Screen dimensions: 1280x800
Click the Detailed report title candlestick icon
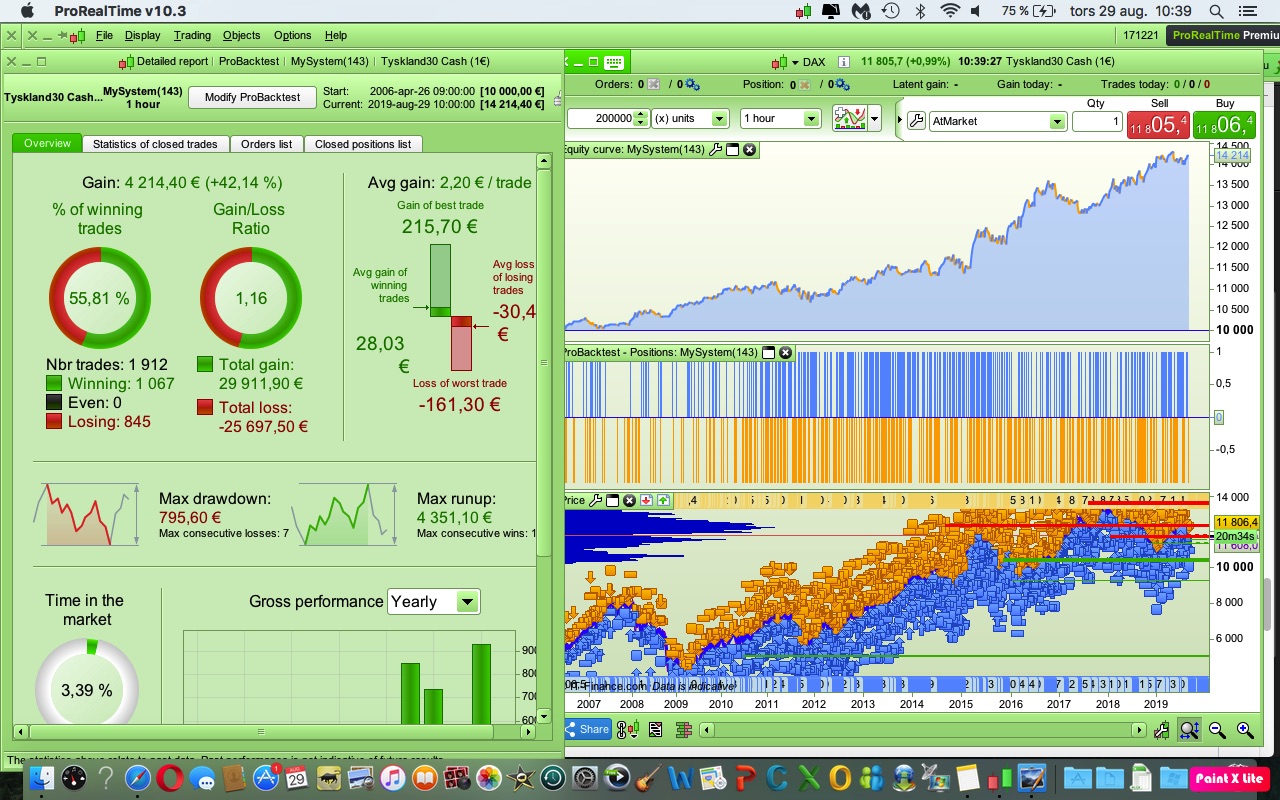click(x=126, y=62)
